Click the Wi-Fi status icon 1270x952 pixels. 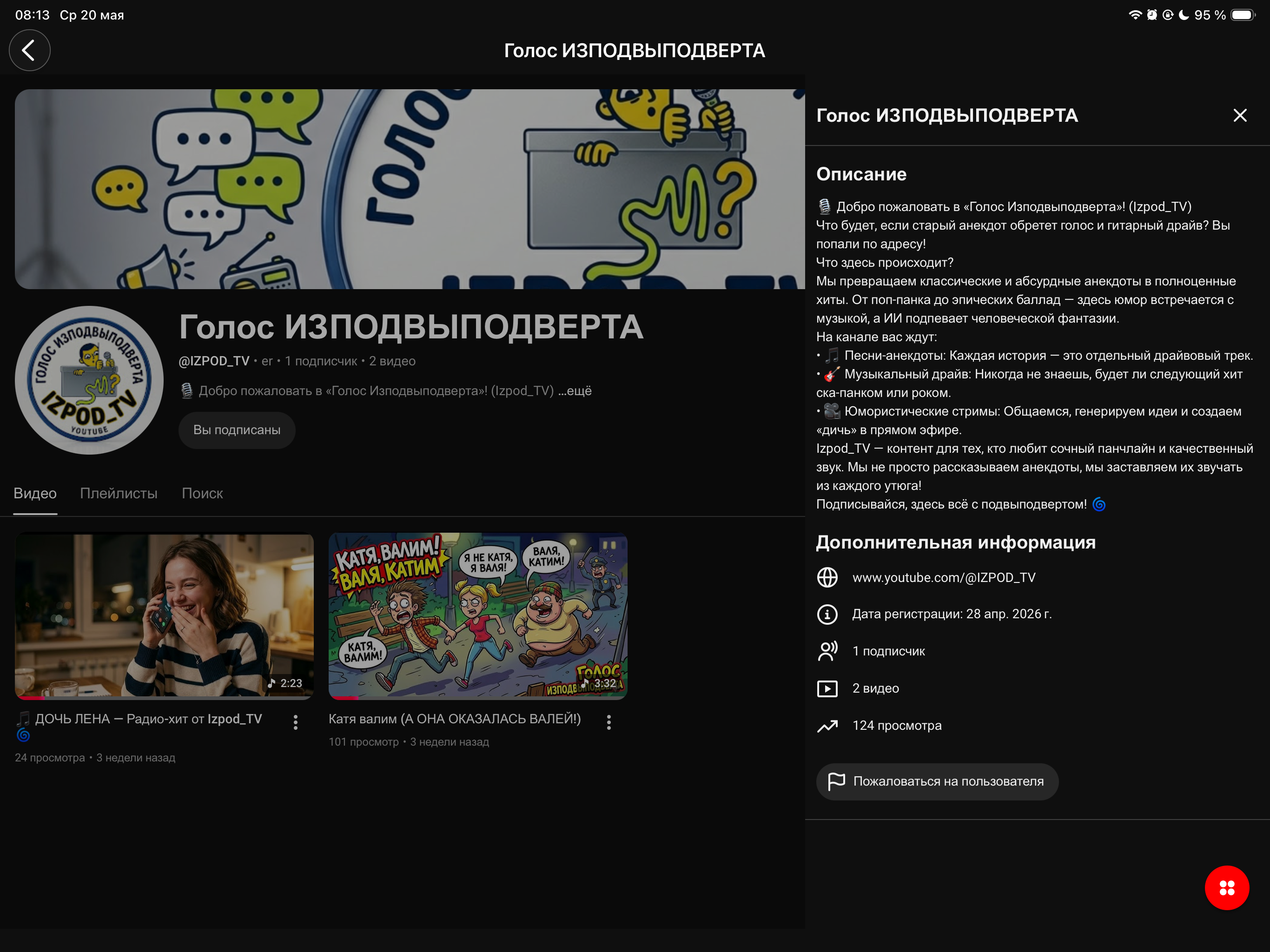click(1135, 15)
